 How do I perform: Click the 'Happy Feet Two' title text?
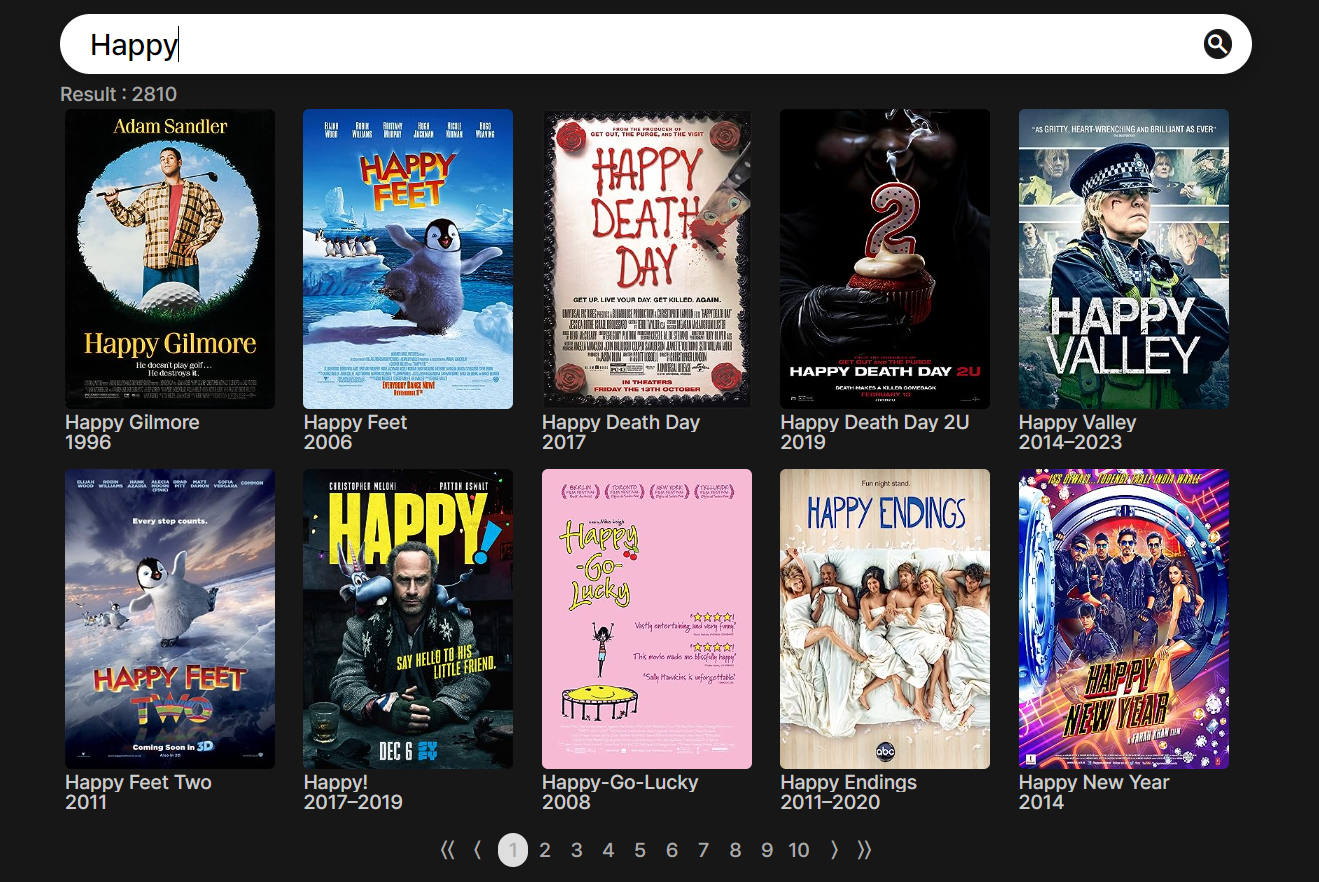click(x=138, y=782)
